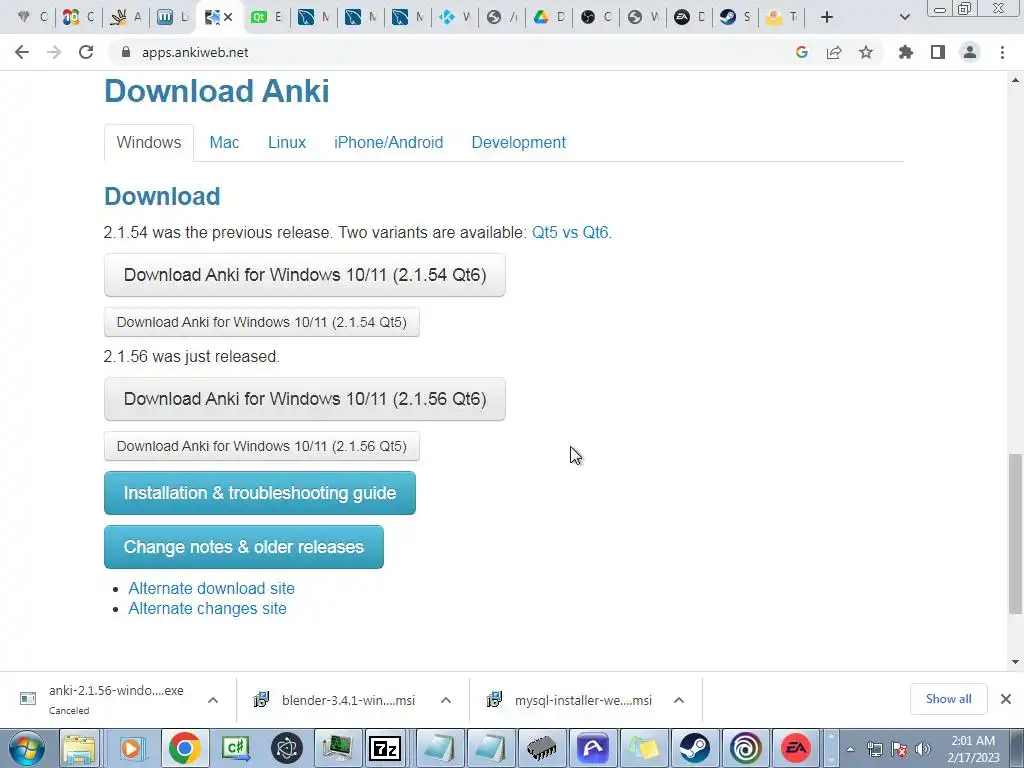Open the Ubisoft Connect taskbar icon
Screen dimensions: 1024x768
point(745,748)
